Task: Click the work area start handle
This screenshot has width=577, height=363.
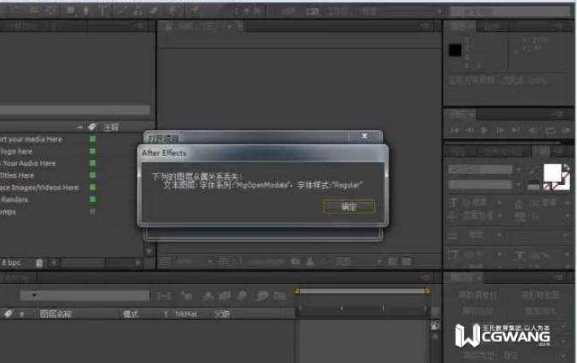Action: [298, 292]
